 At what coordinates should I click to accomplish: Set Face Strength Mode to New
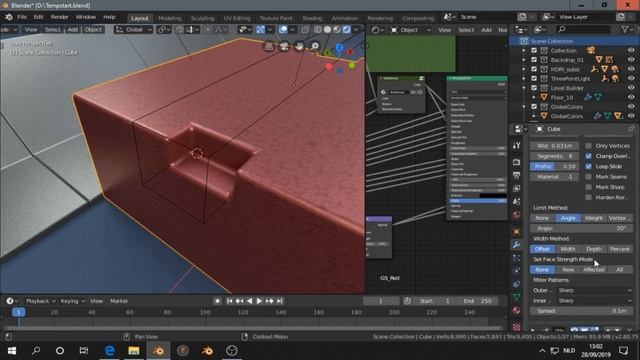(x=568, y=269)
